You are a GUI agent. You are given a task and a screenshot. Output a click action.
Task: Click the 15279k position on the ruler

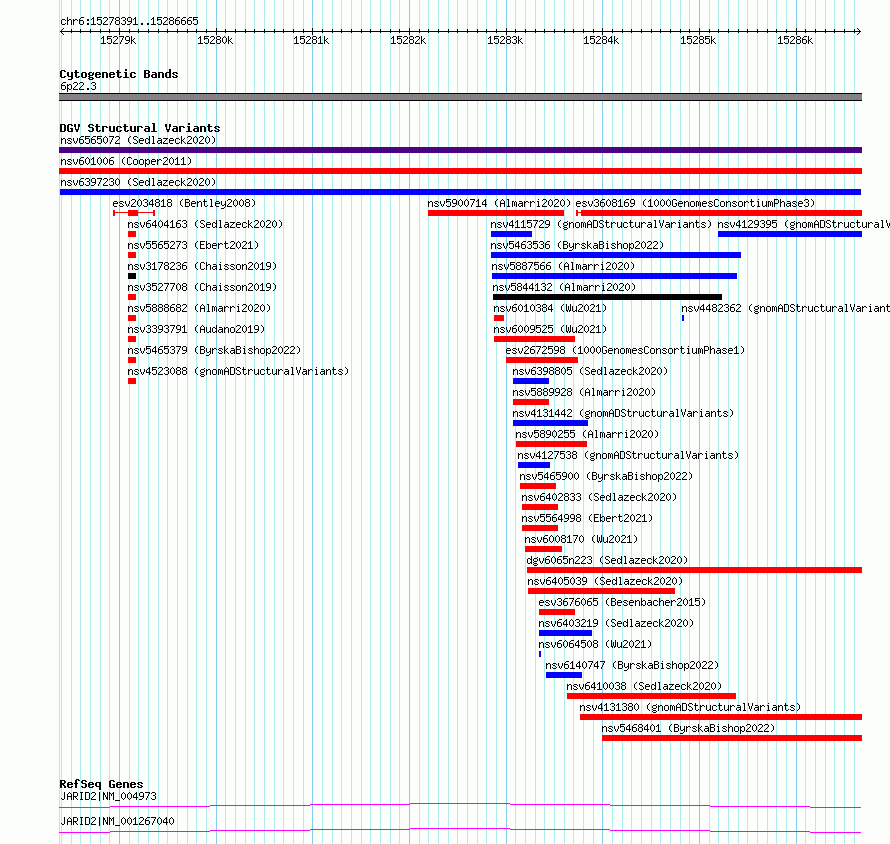[x=118, y=40]
